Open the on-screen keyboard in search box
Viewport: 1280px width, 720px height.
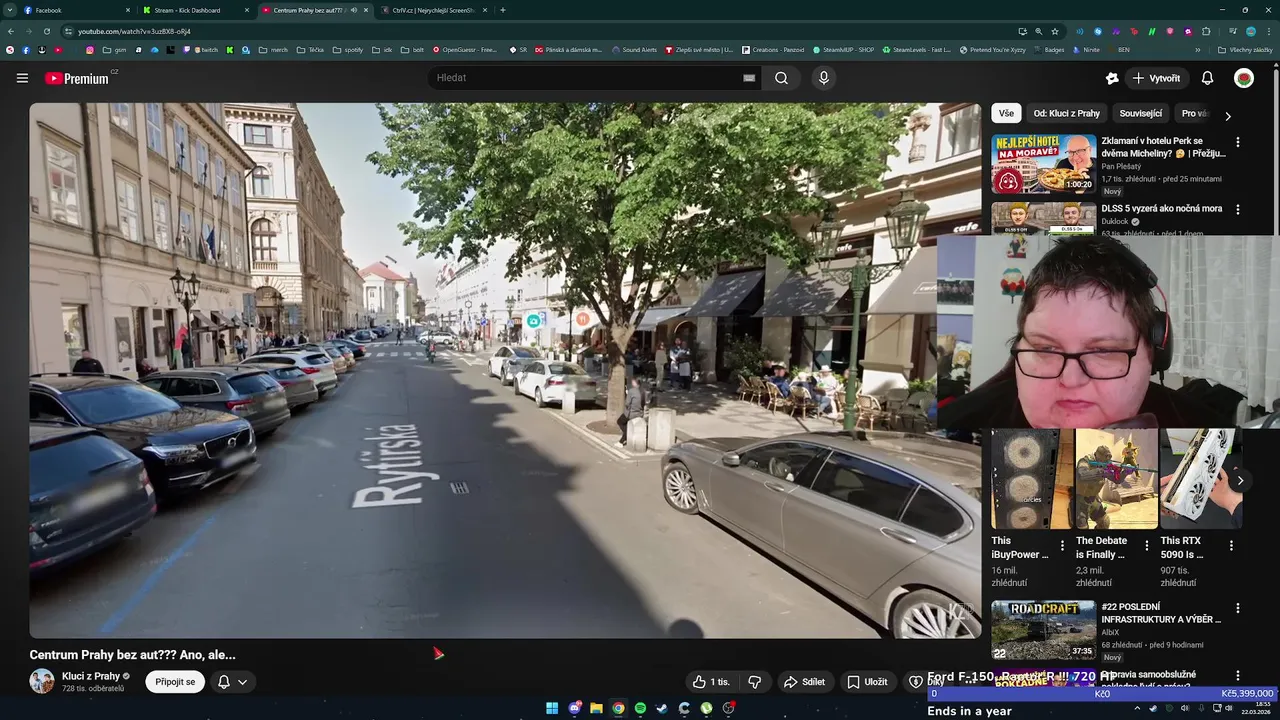coord(749,78)
